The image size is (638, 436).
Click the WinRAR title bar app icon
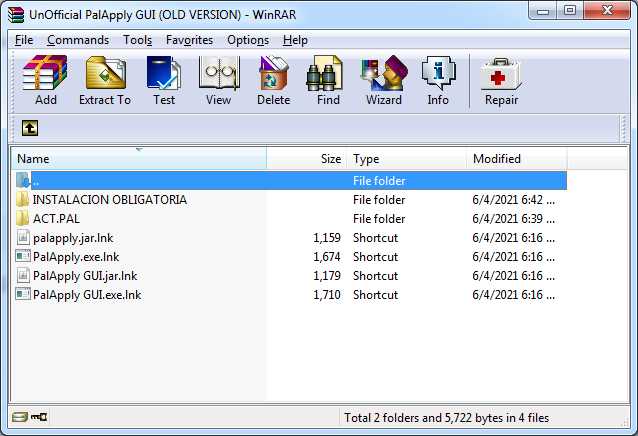click(16, 15)
